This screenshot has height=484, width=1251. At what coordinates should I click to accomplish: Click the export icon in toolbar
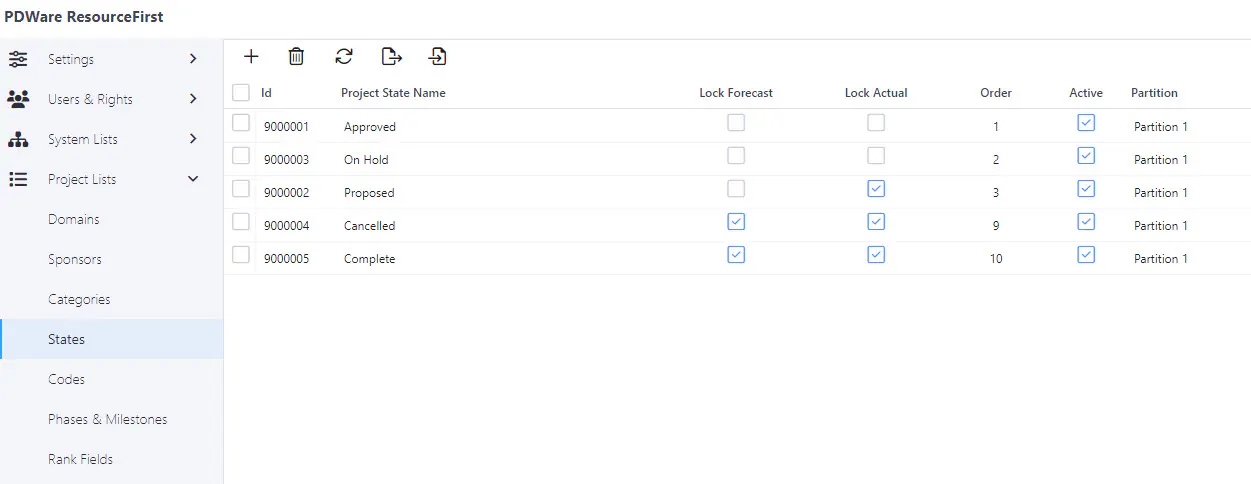pyautogui.click(x=391, y=57)
